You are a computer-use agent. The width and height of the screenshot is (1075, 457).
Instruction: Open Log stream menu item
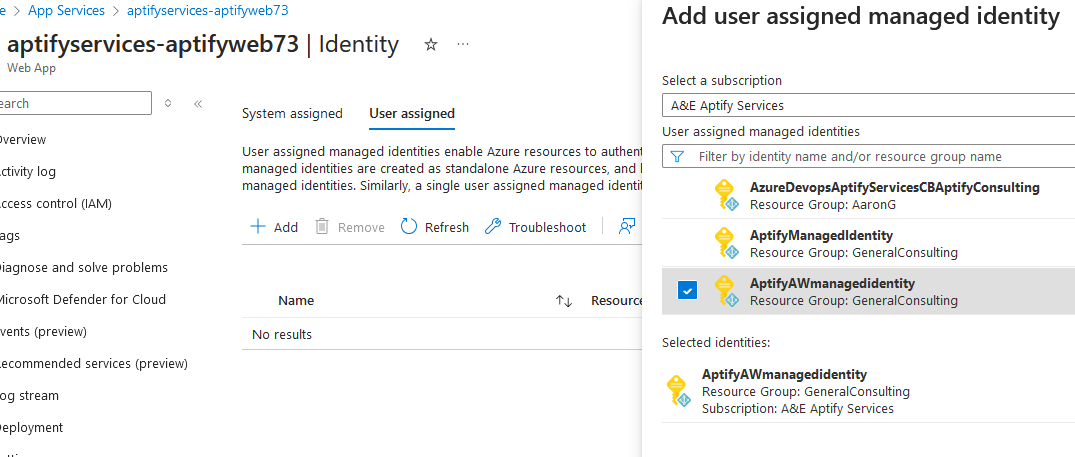(29, 395)
